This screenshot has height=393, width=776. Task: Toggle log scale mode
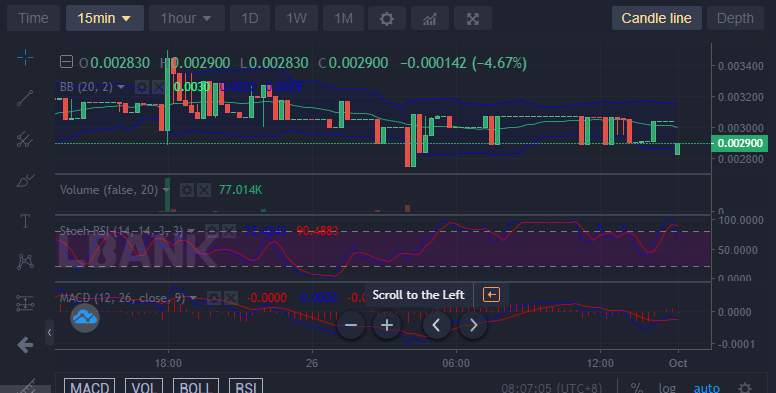click(667, 388)
